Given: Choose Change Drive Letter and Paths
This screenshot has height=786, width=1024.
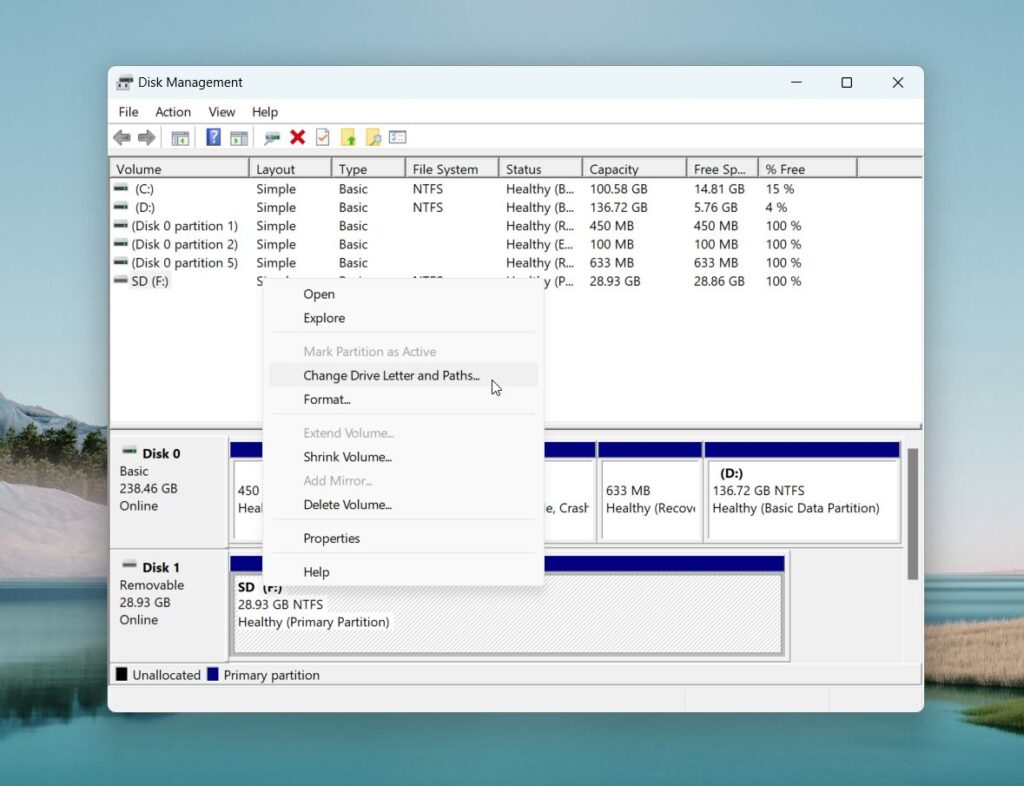Looking at the screenshot, I should point(391,376).
